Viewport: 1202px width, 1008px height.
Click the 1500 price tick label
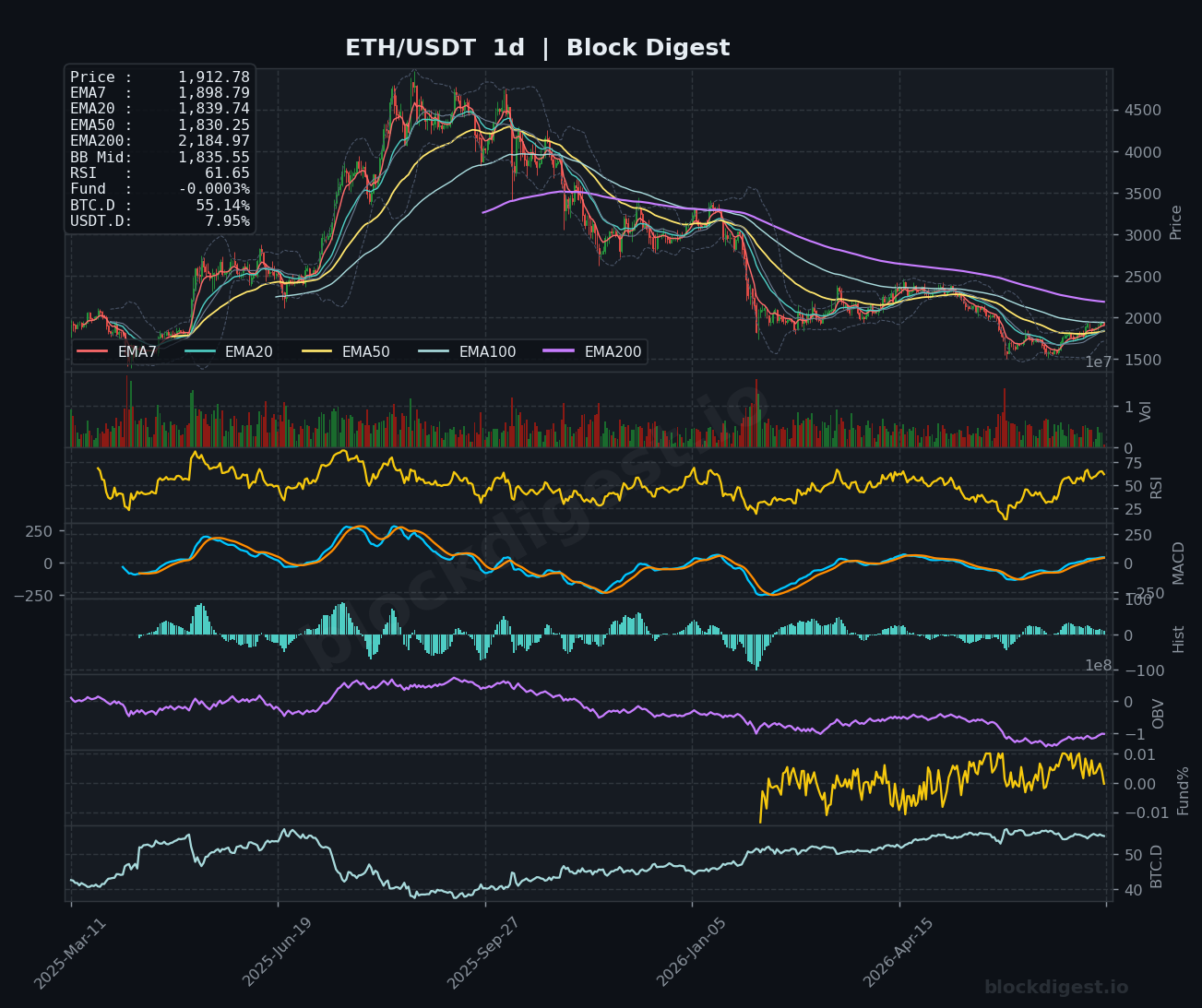pyautogui.click(x=1141, y=360)
